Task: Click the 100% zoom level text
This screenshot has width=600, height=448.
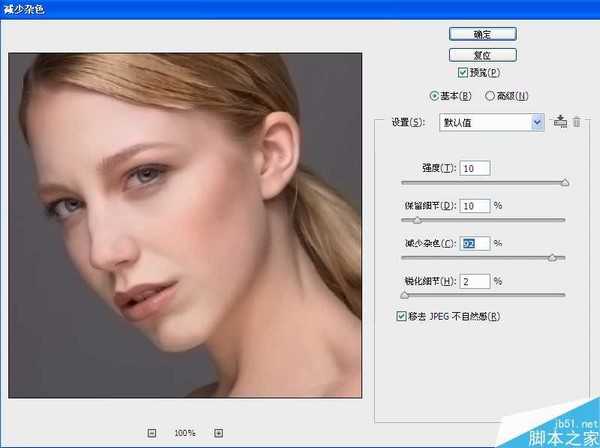Action: pyautogui.click(x=185, y=433)
